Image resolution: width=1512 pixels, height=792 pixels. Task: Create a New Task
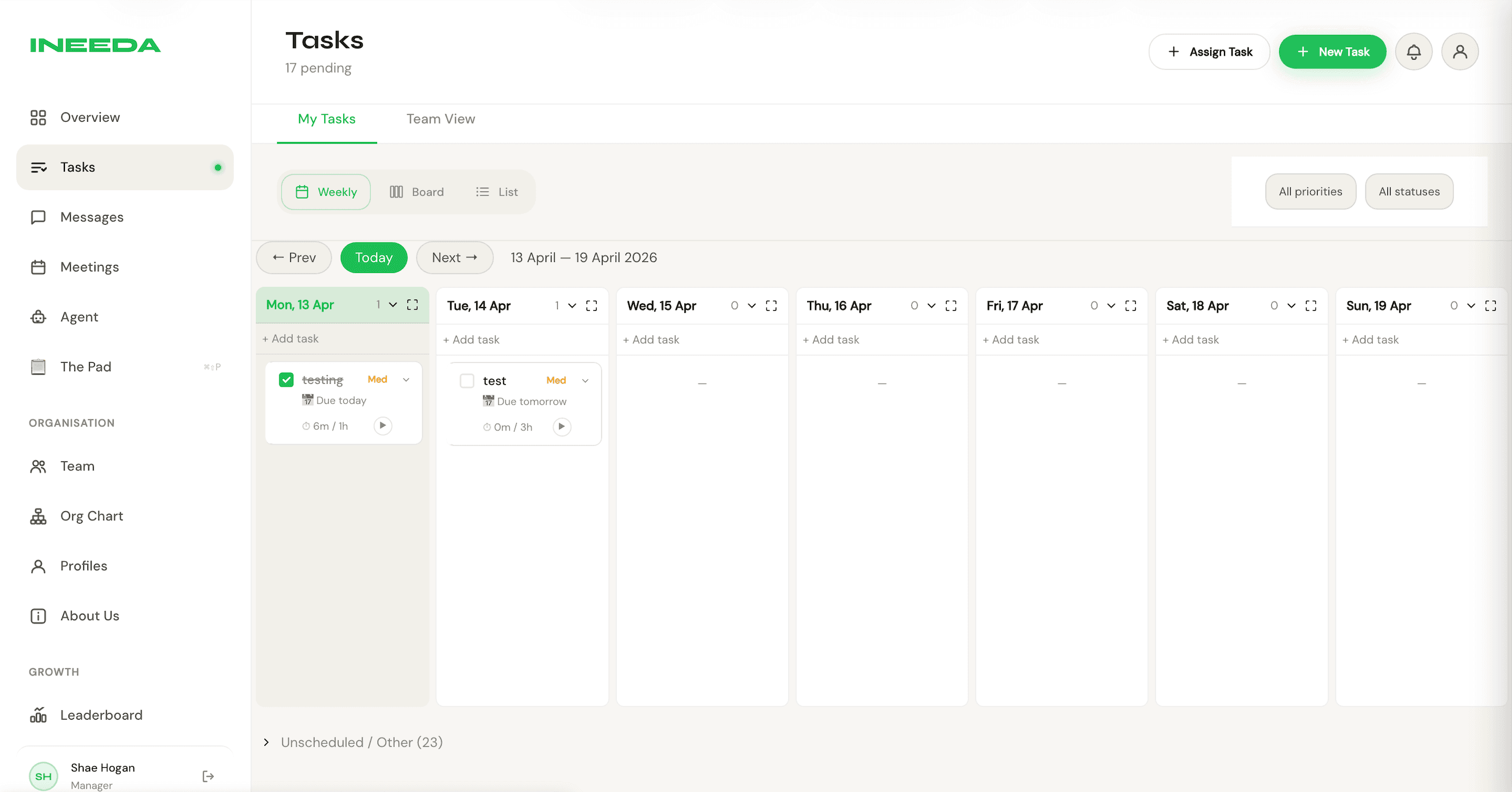1333,52
